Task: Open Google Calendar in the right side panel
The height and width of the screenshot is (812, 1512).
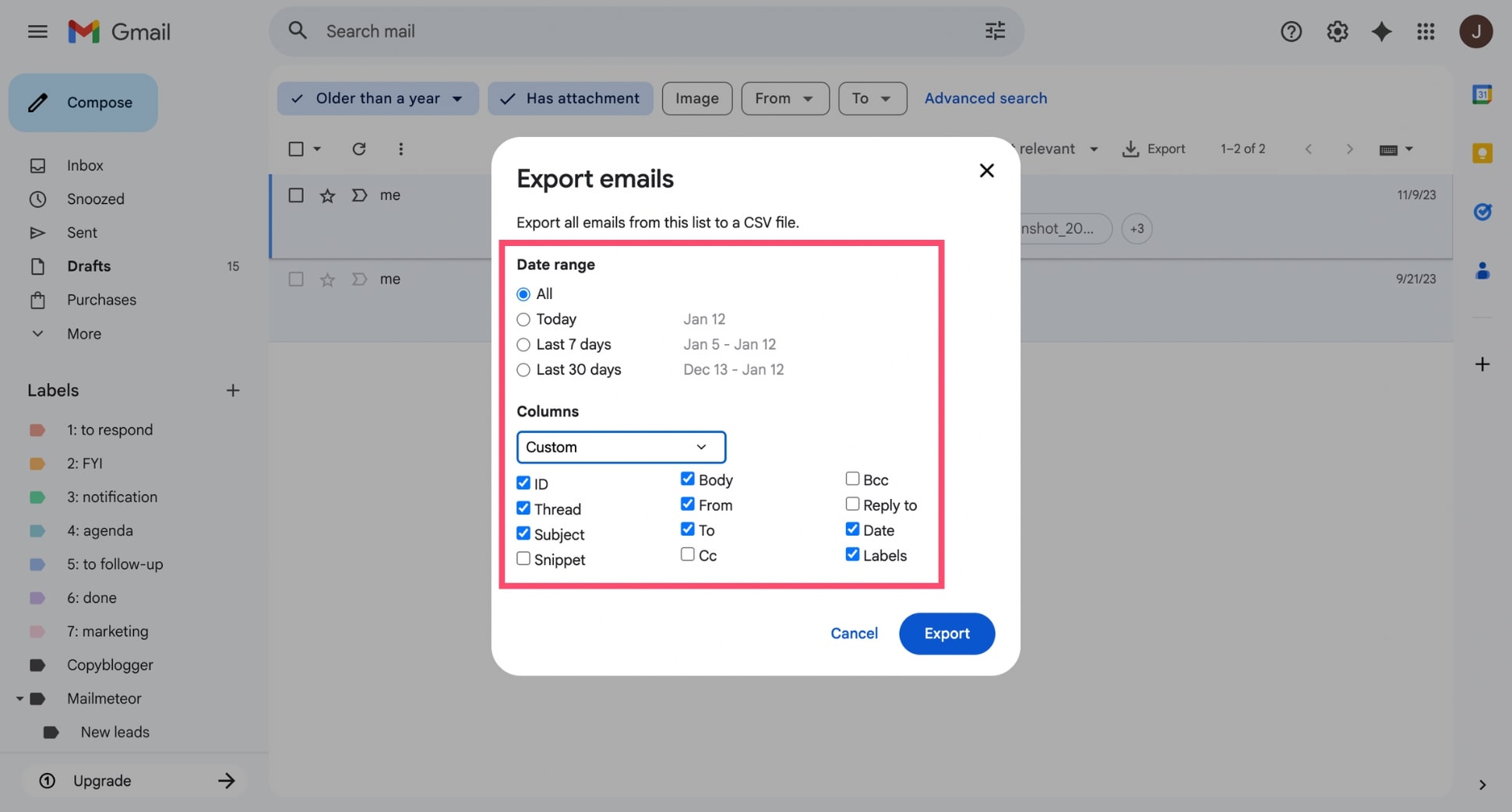Action: (x=1482, y=93)
